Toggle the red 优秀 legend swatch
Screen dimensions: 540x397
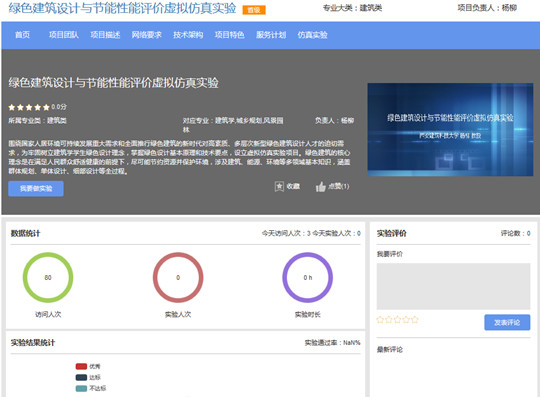click(81, 366)
